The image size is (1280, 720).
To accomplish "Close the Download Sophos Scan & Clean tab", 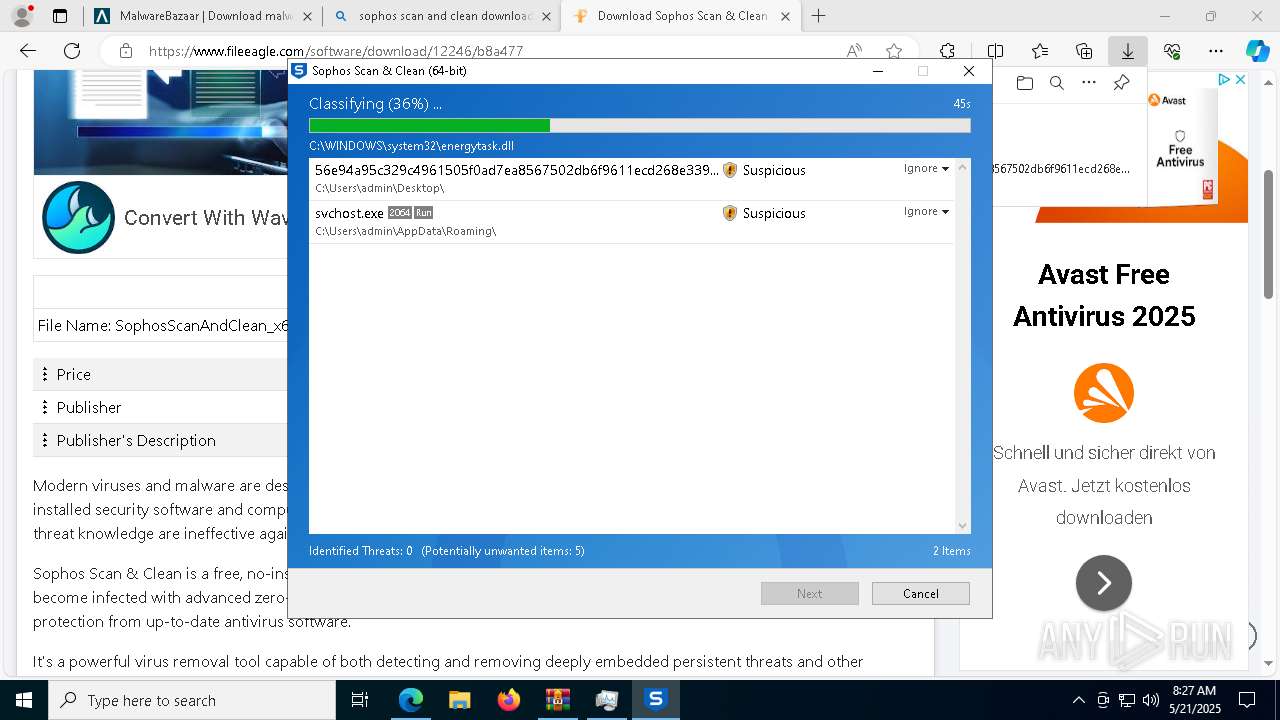I will point(785,16).
